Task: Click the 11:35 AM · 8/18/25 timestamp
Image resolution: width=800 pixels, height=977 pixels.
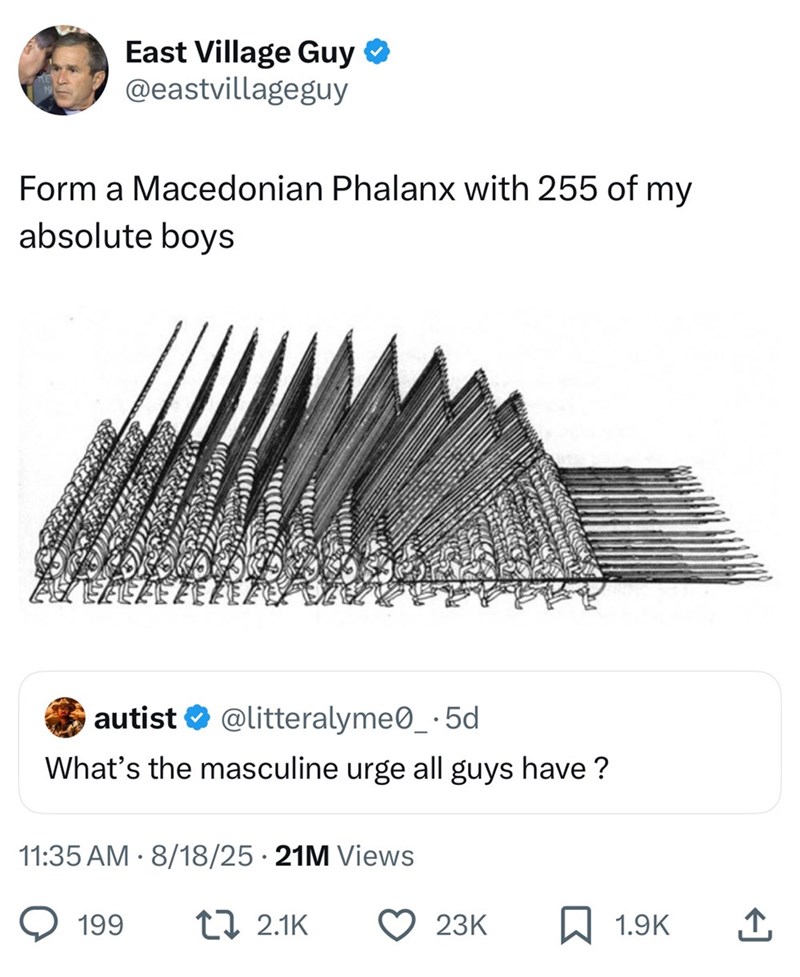Action: [133, 856]
